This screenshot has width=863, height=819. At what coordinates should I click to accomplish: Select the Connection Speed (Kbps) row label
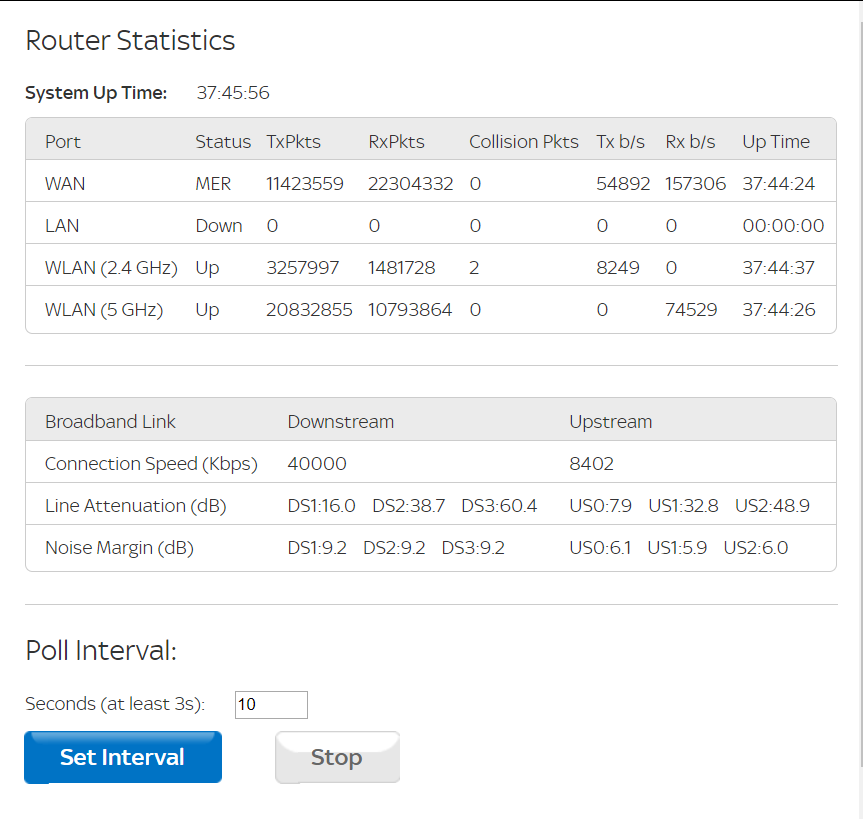(151, 463)
